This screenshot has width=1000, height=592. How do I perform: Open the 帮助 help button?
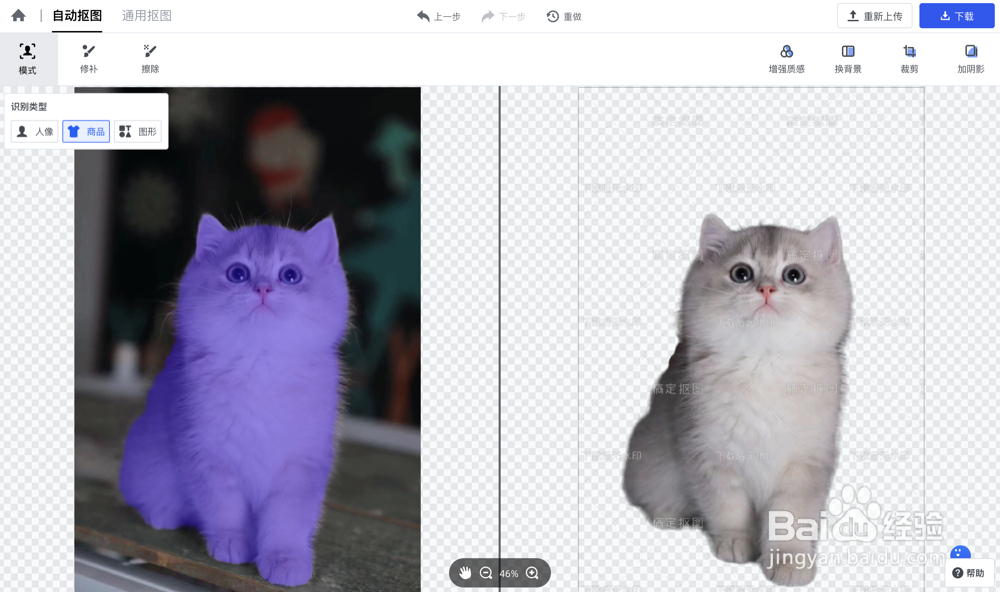[x=968, y=573]
